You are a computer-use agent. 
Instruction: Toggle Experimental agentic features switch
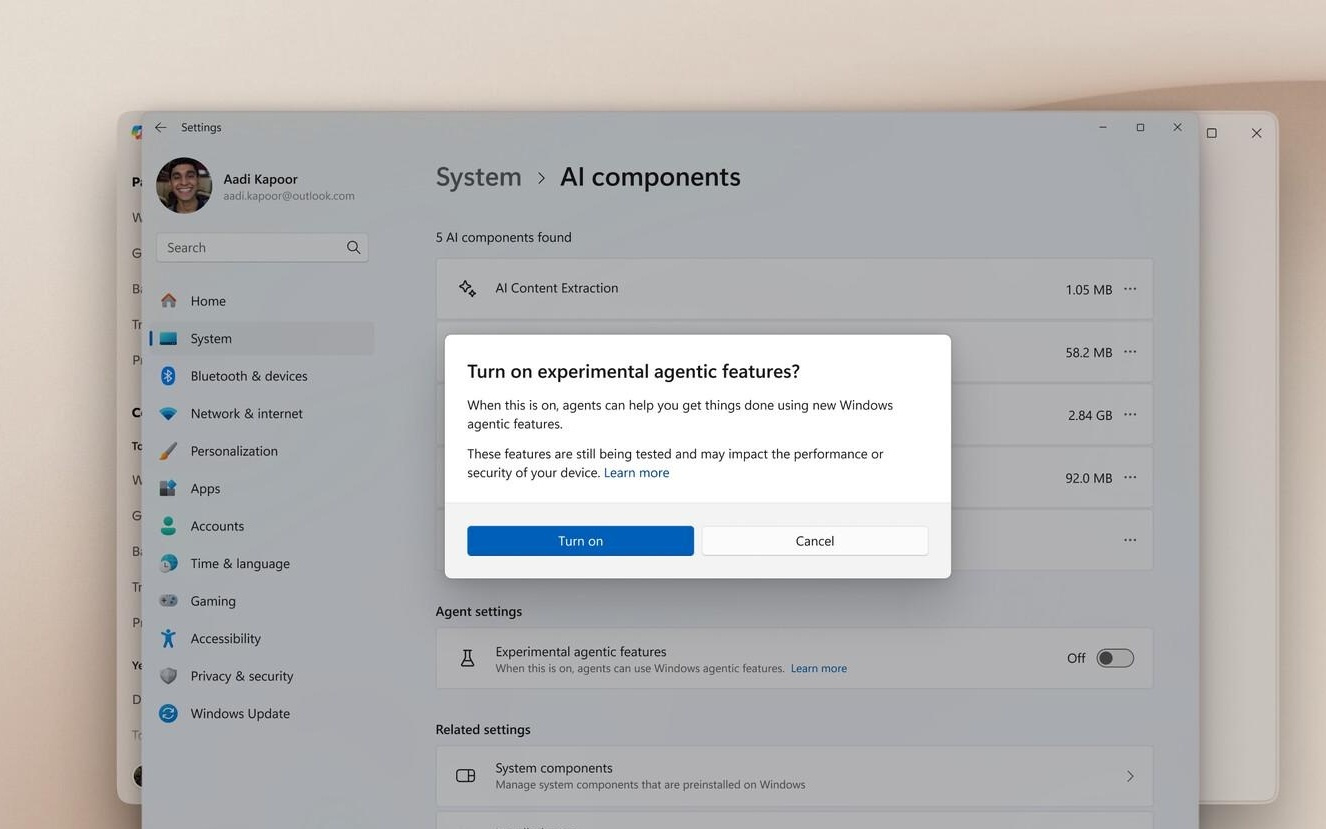(x=1114, y=658)
